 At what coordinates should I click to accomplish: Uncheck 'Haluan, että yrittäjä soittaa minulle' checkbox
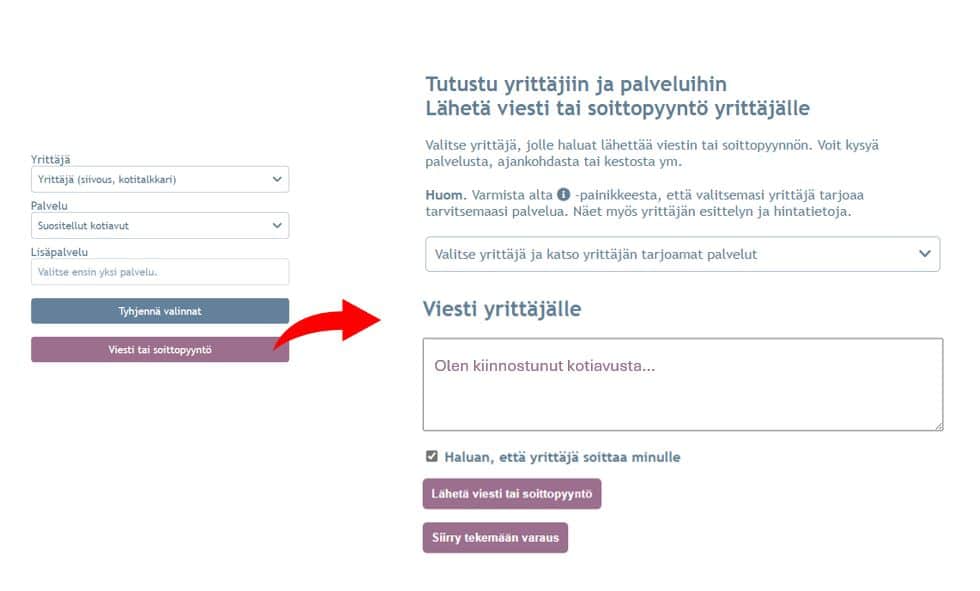coord(432,456)
